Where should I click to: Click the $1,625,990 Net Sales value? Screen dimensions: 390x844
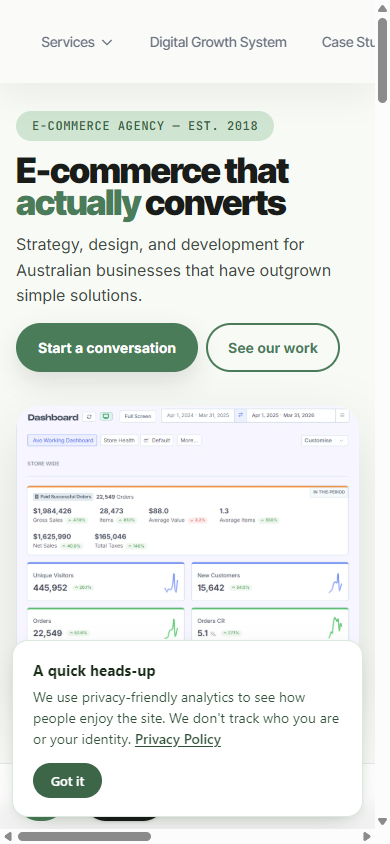pos(52,537)
